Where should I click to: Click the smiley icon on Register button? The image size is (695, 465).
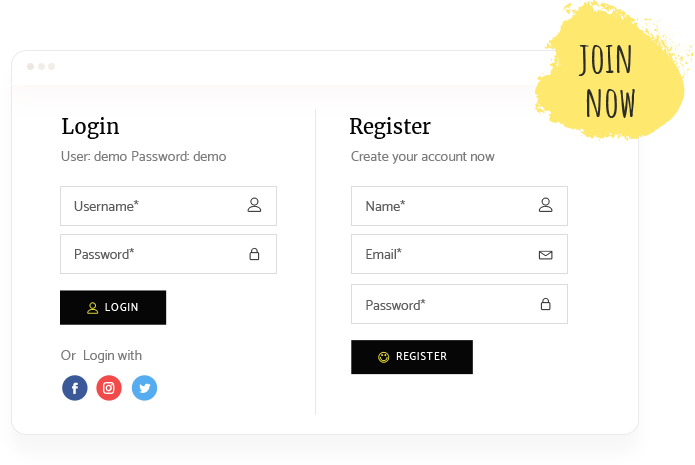click(x=383, y=357)
